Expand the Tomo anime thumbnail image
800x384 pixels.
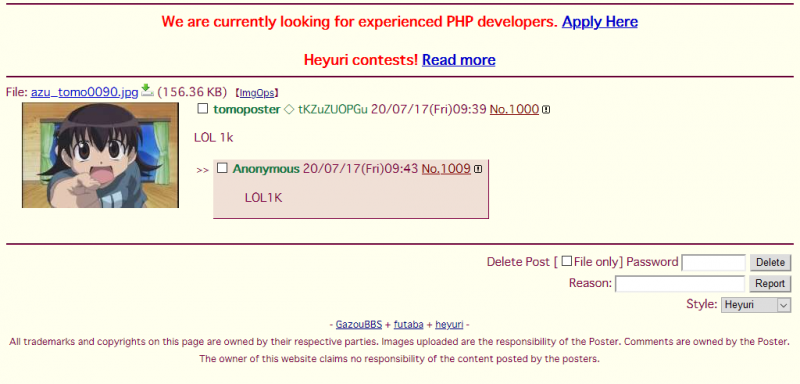pos(100,155)
